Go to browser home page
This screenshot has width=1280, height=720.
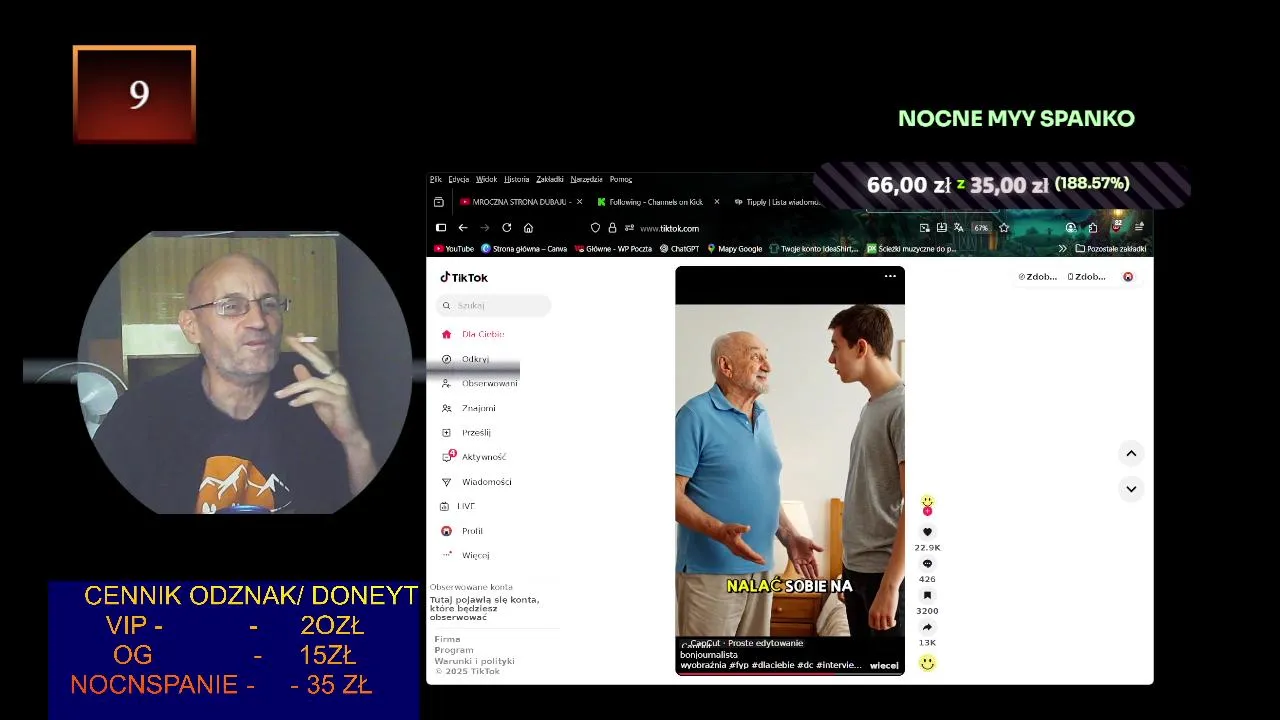click(528, 228)
